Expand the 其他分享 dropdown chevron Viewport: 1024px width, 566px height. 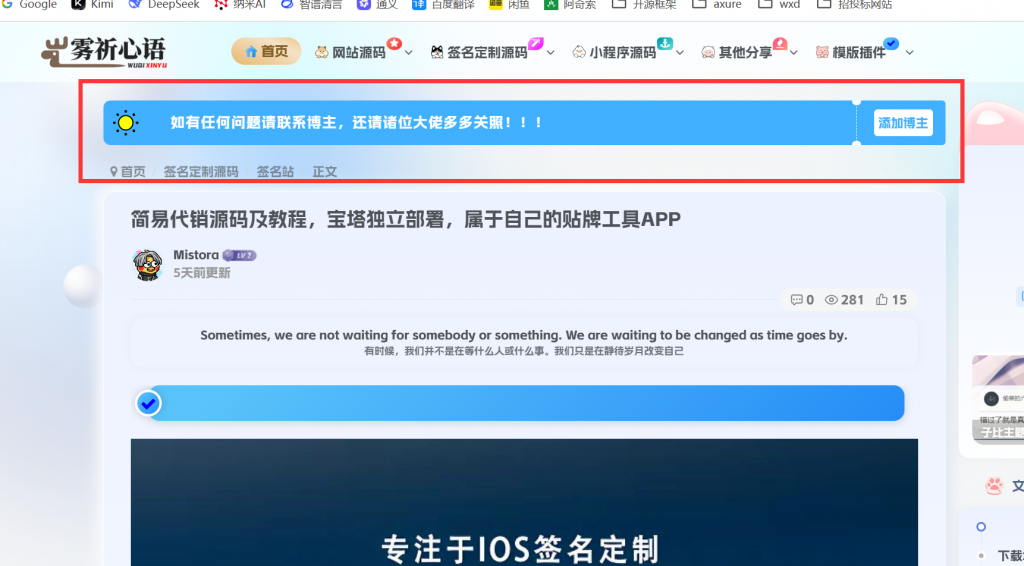click(793, 53)
